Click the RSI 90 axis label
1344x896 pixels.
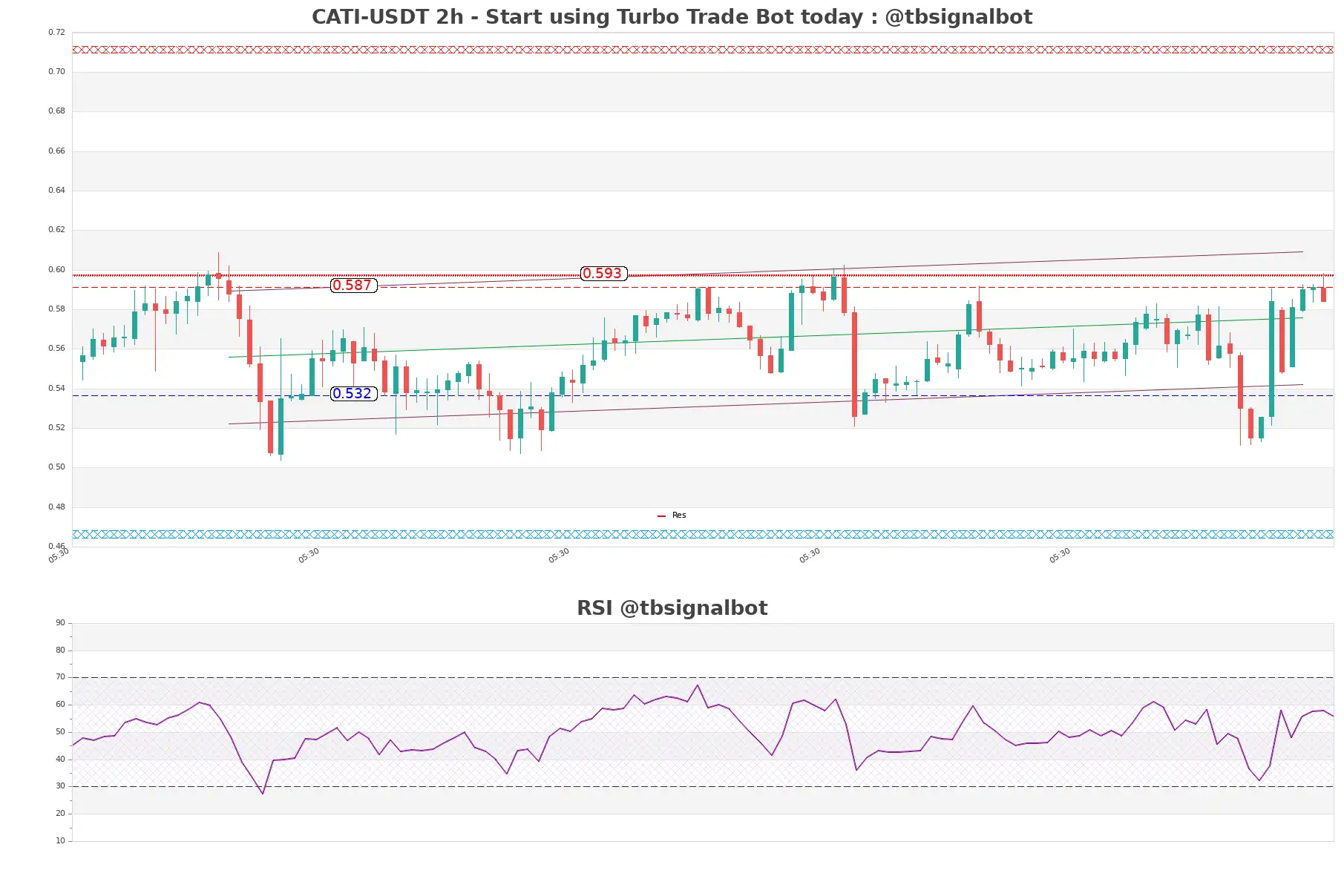pos(60,623)
